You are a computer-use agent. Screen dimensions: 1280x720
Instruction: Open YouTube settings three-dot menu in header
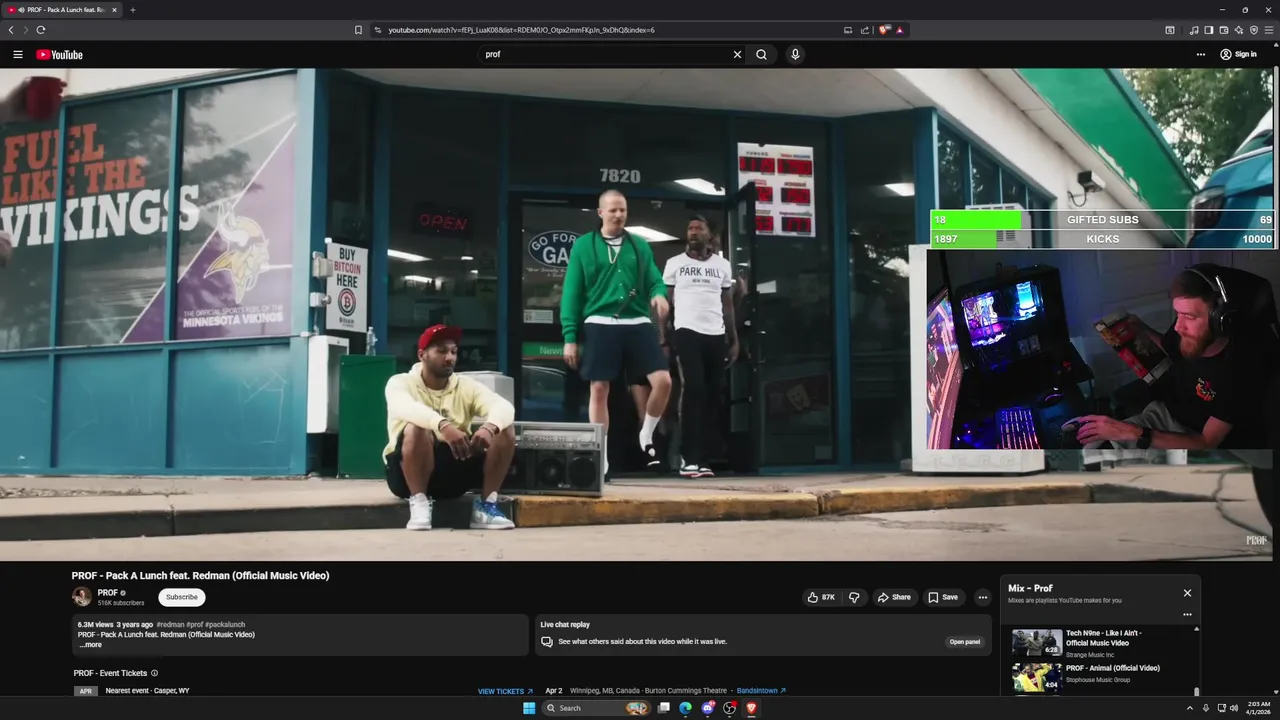click(1201, 55)
